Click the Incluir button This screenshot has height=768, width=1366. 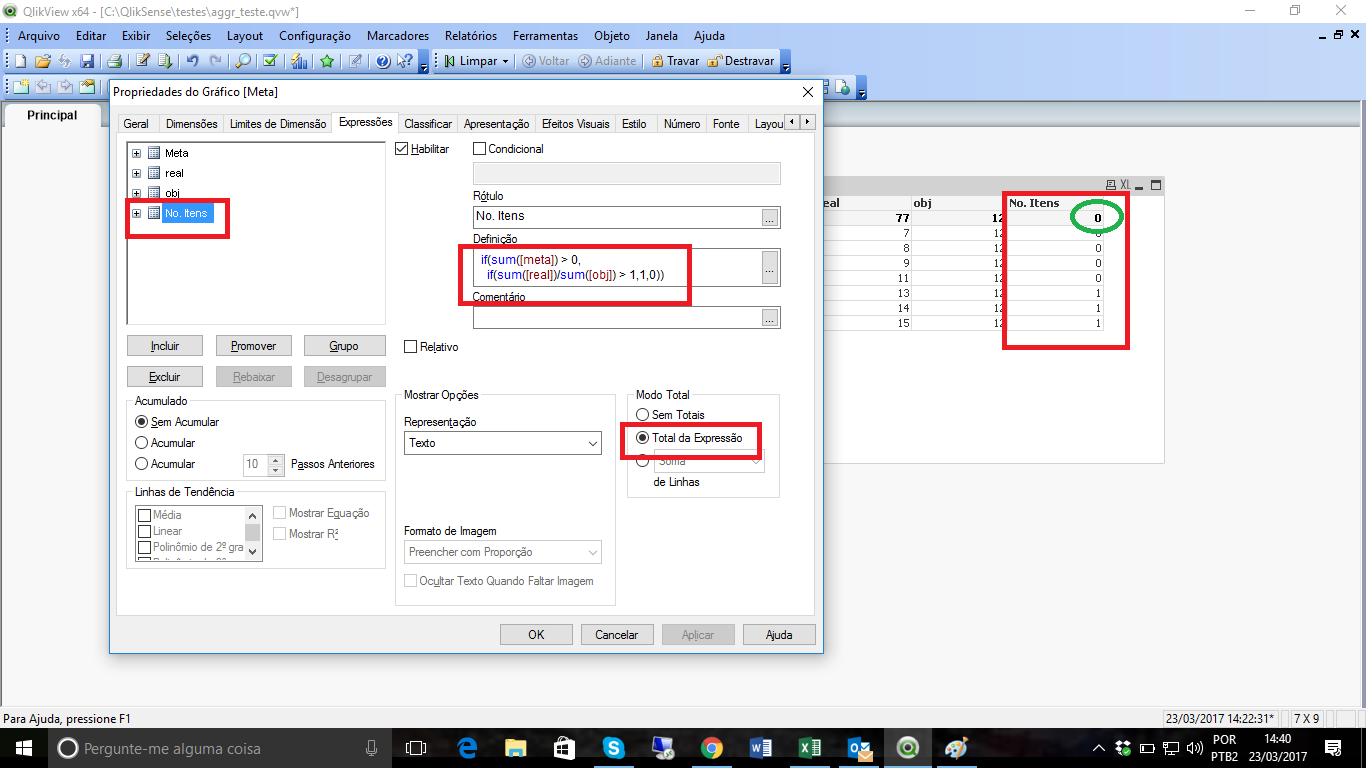(x=165, y=346)
